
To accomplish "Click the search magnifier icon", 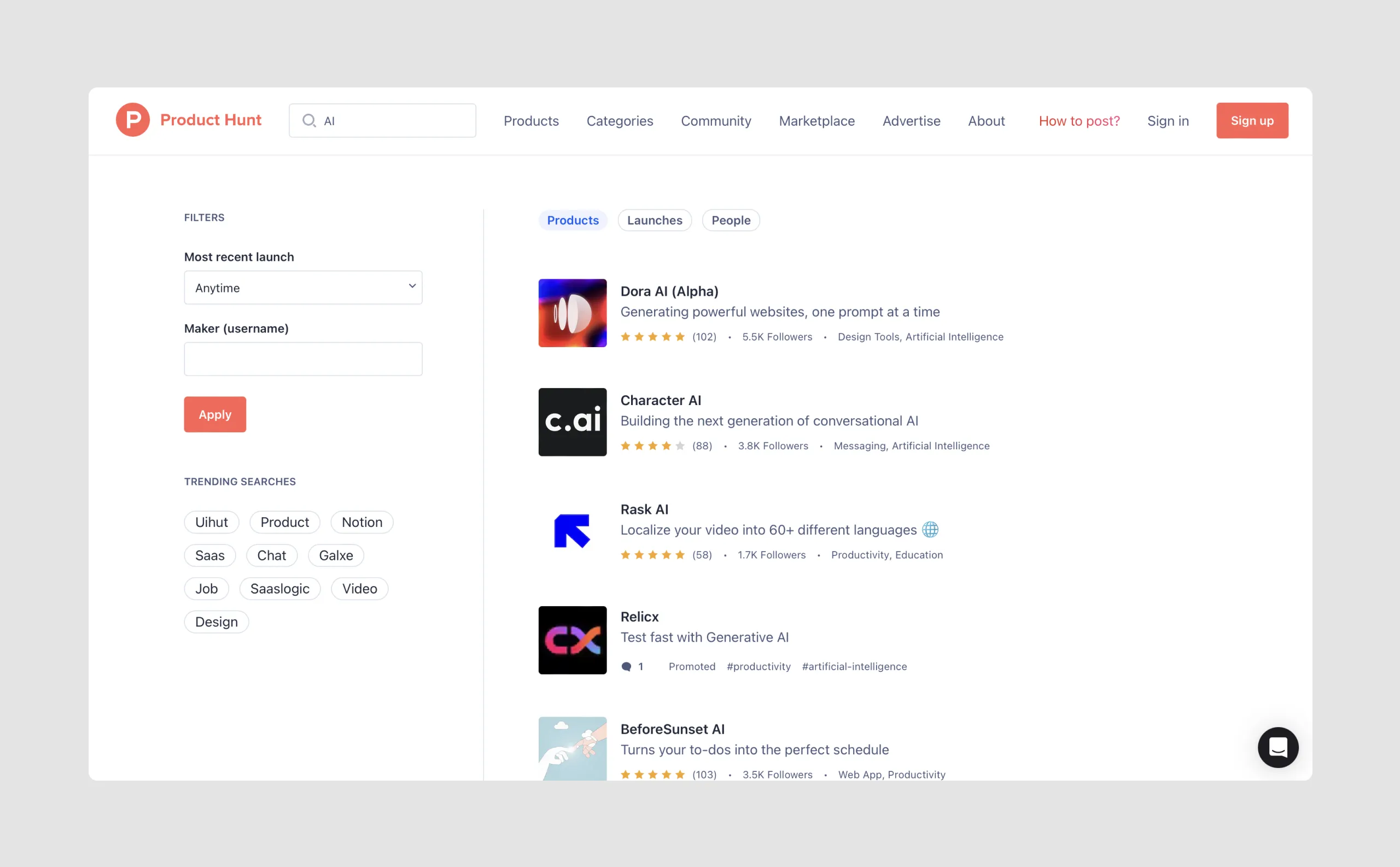I will 309,120.
